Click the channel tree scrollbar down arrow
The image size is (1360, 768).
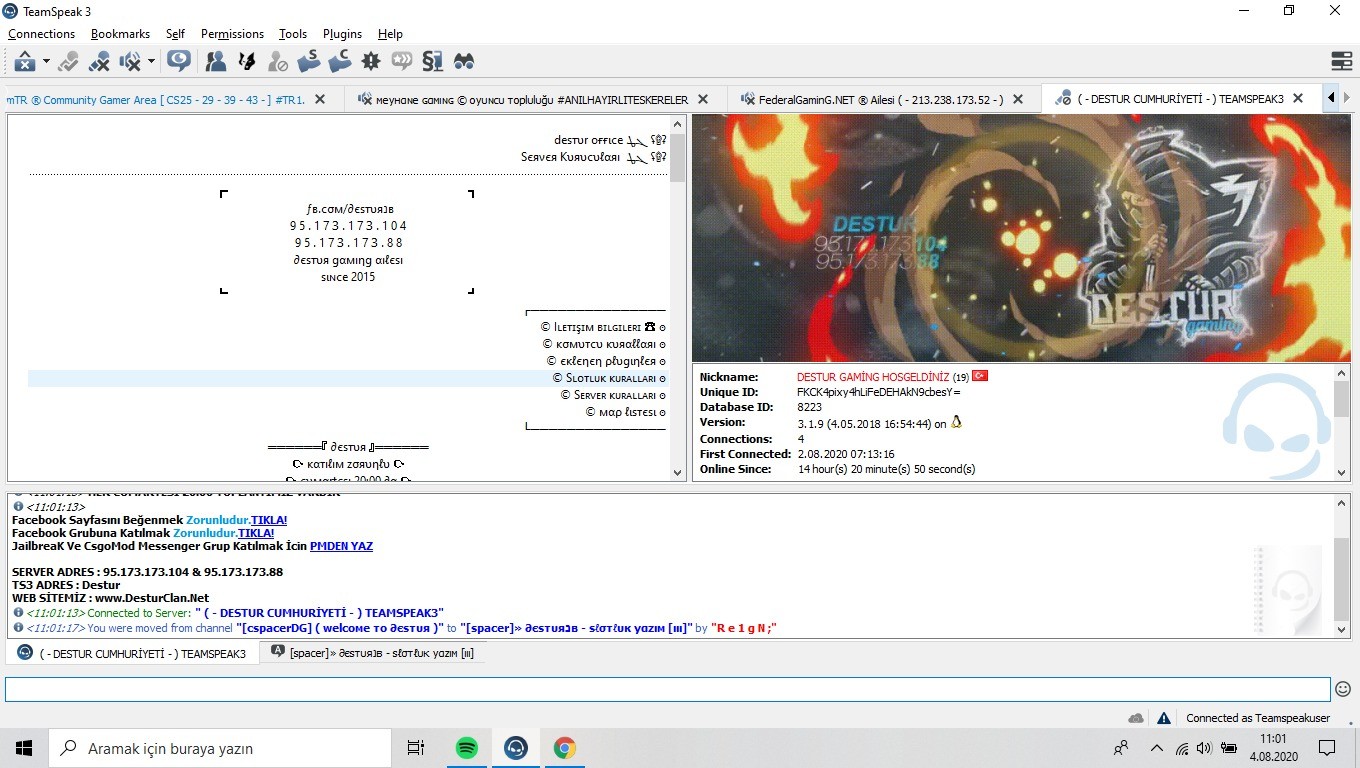(x=678, y=472)
